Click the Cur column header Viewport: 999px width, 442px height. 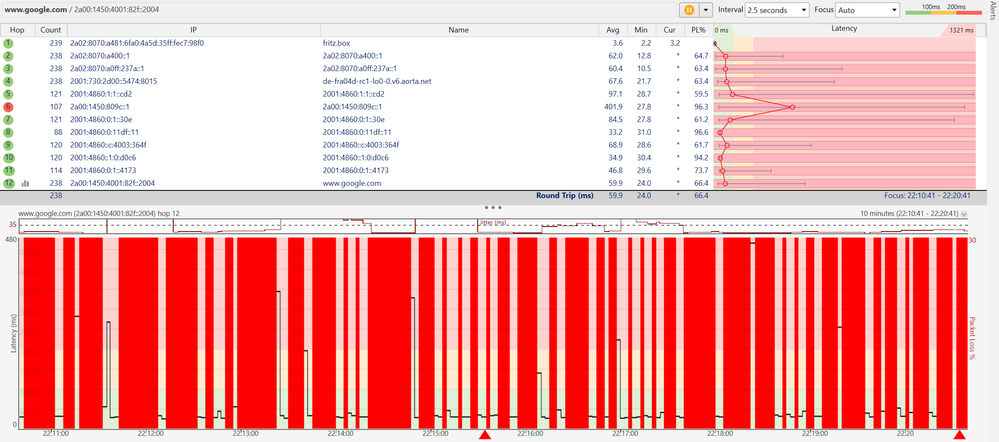tap(669, 29)
